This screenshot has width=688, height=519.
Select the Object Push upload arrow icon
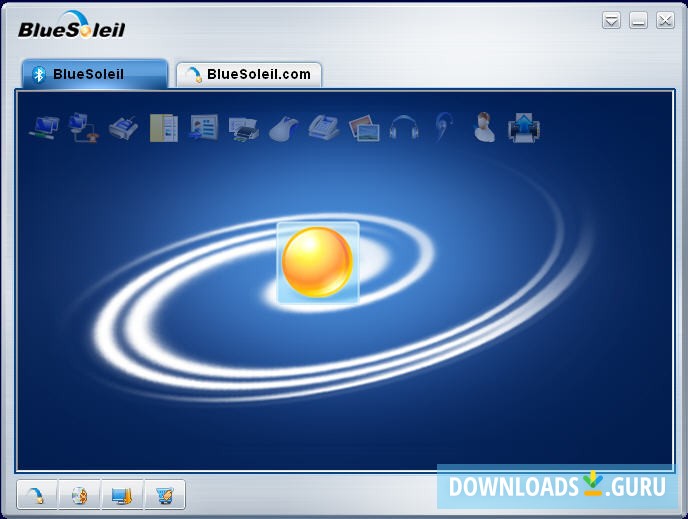[524, 128]
